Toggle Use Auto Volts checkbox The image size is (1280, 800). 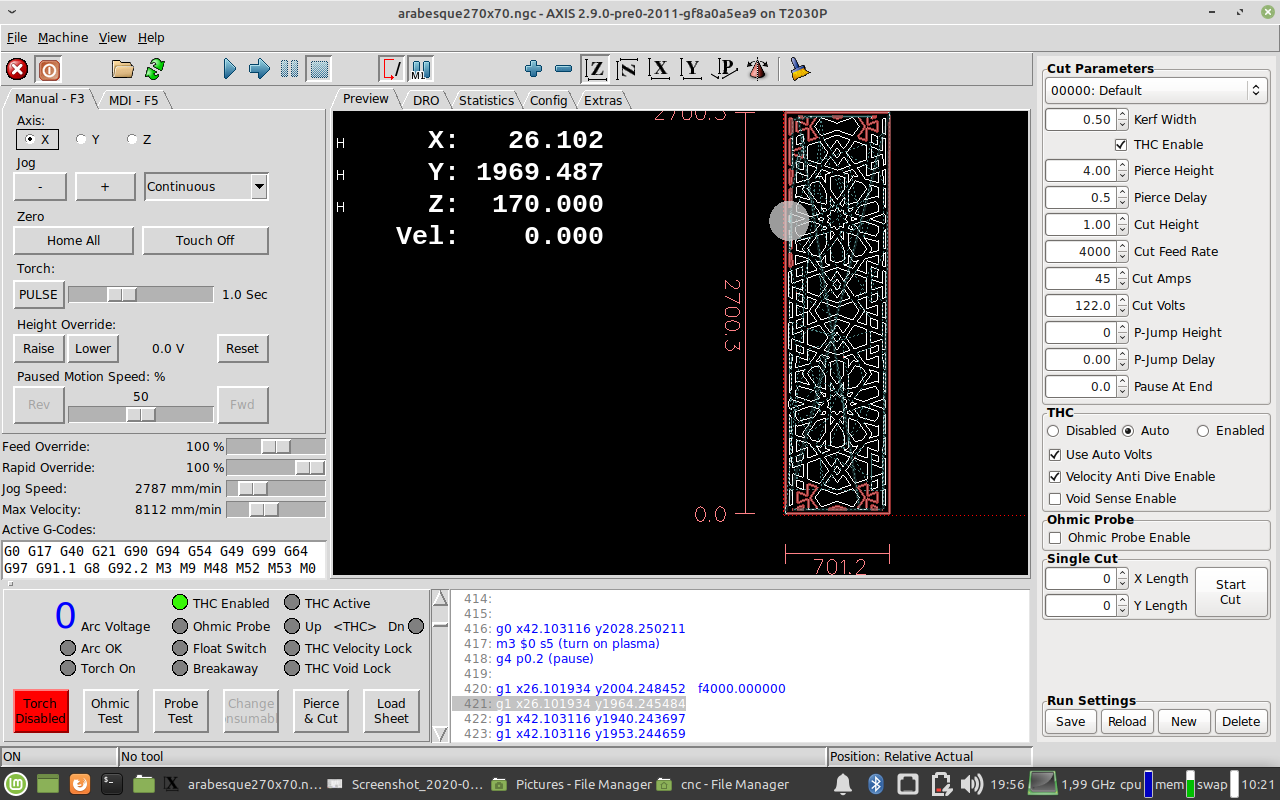tap(1054, 455)
